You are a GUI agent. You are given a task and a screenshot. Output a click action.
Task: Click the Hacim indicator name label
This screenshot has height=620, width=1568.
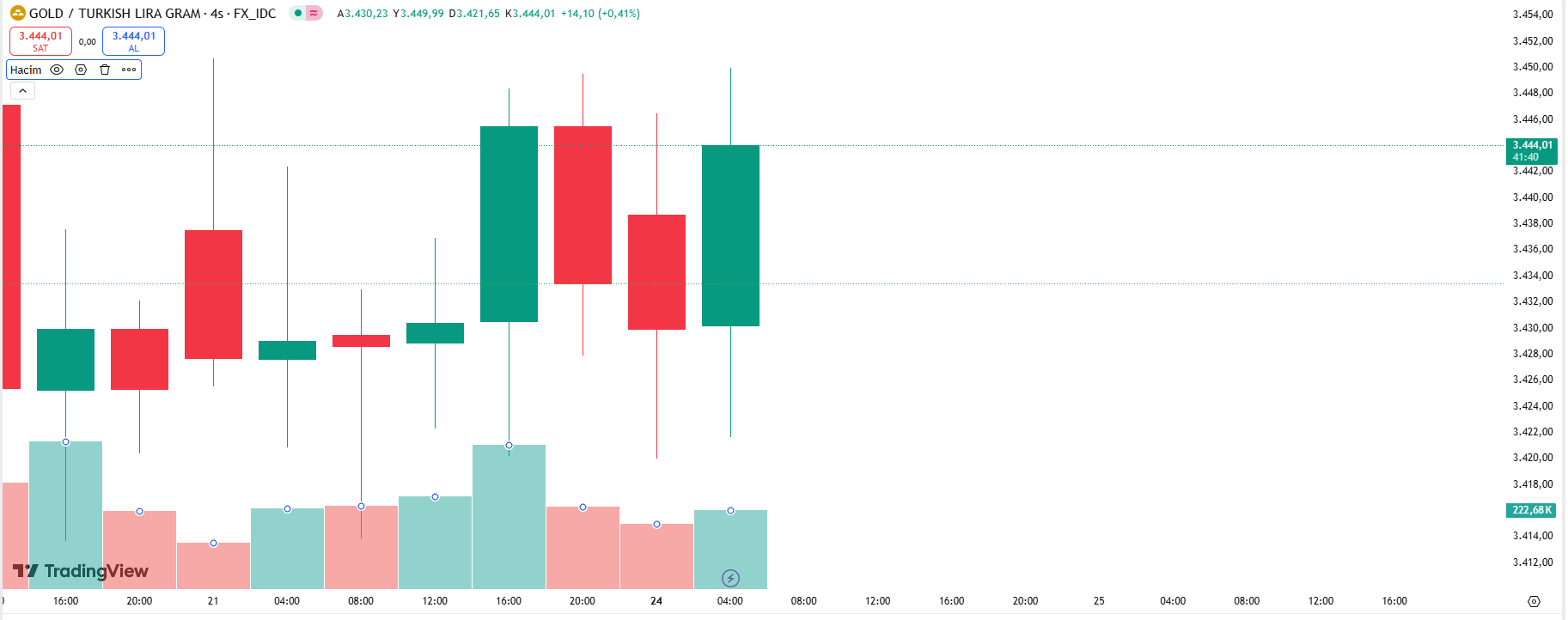point(26,70)
